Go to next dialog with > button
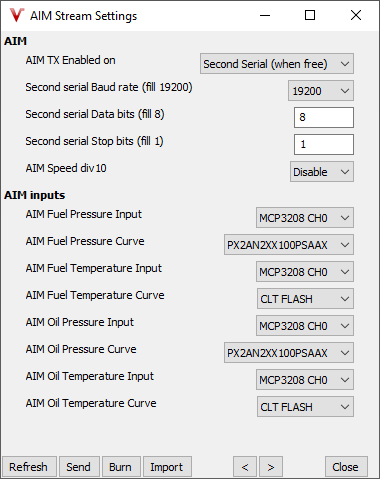The image size is (380, 479). tap(271, 467)
